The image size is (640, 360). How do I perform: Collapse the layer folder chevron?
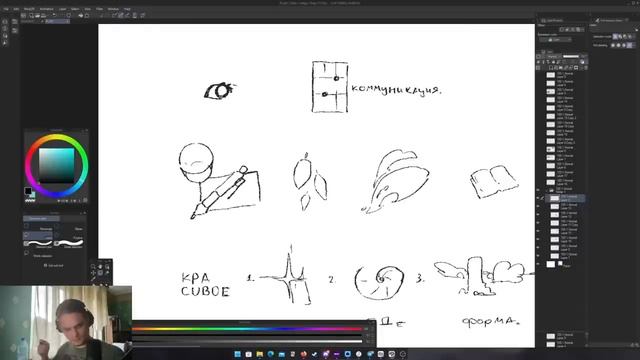(547, 190)
